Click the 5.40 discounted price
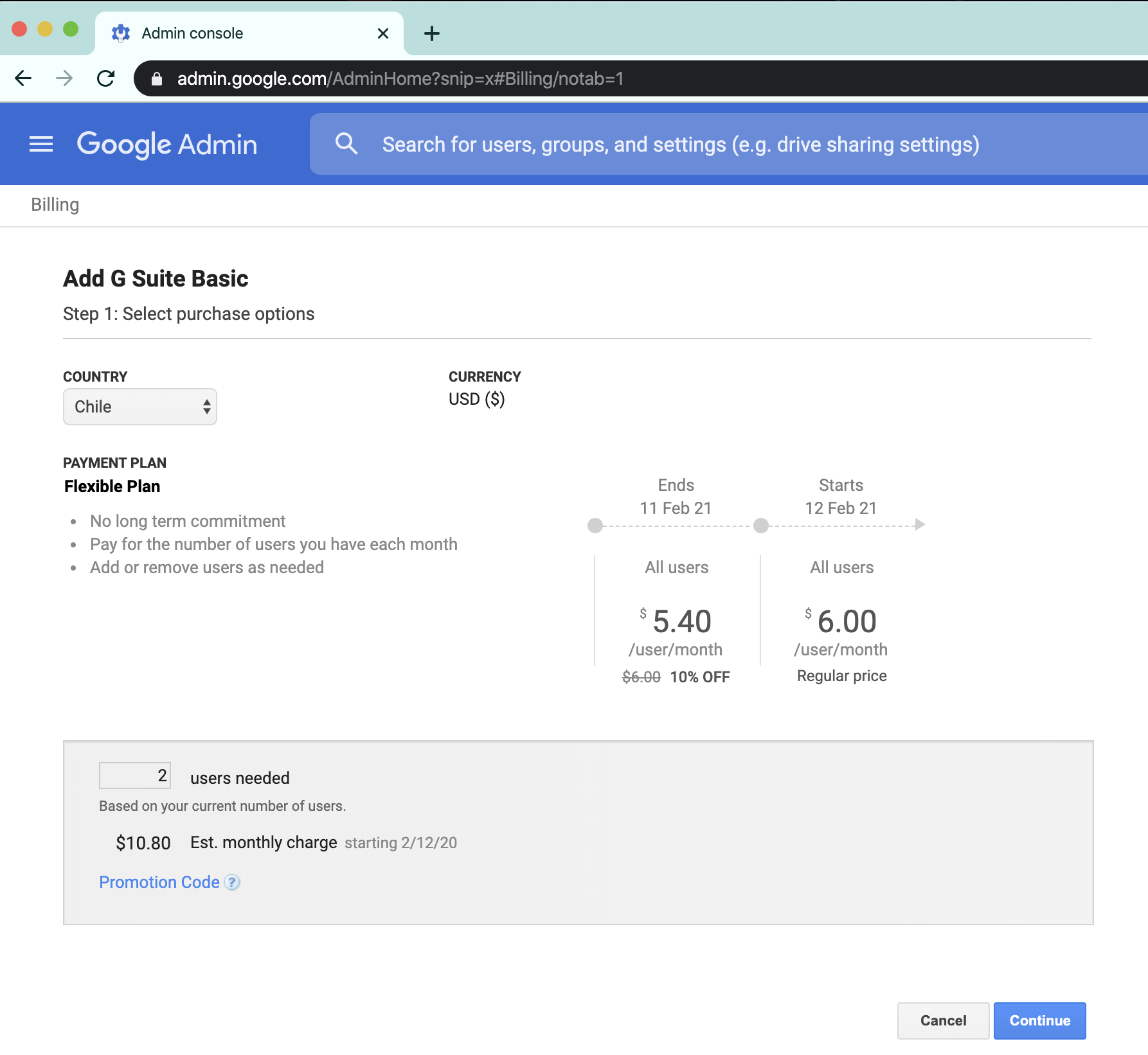 (x=682, y=621)
